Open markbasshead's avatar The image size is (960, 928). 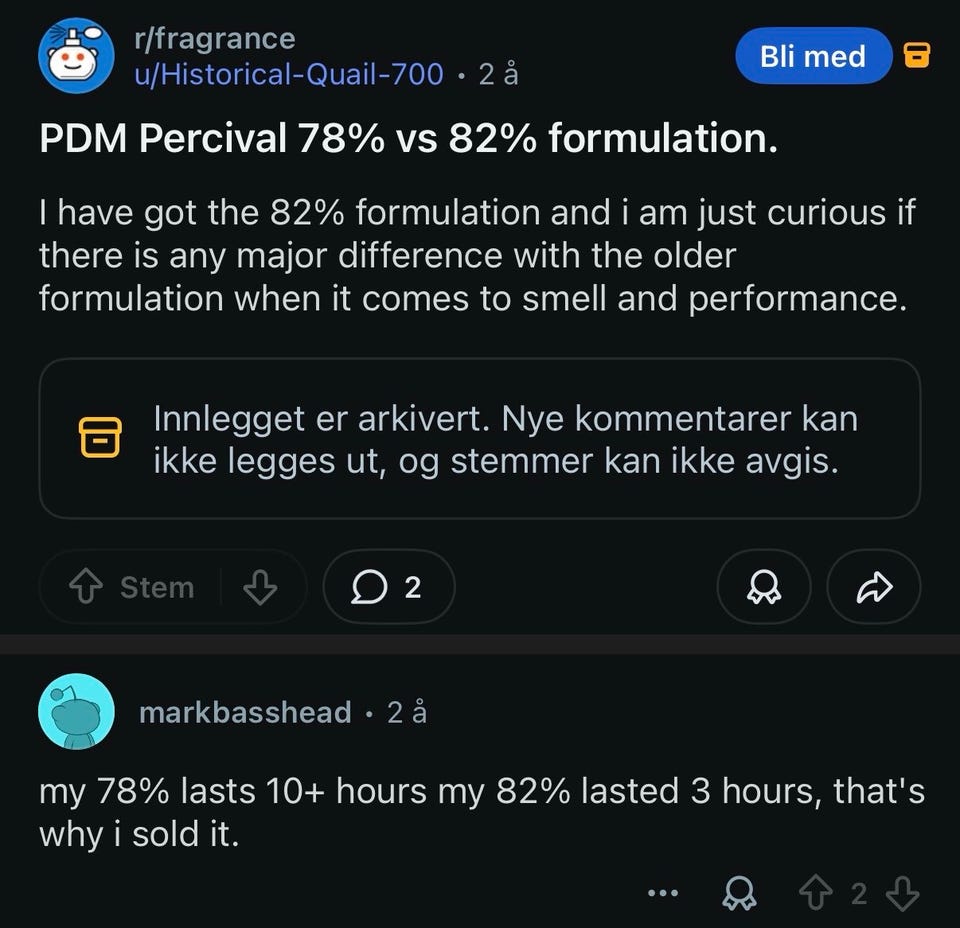pos(76,711)
